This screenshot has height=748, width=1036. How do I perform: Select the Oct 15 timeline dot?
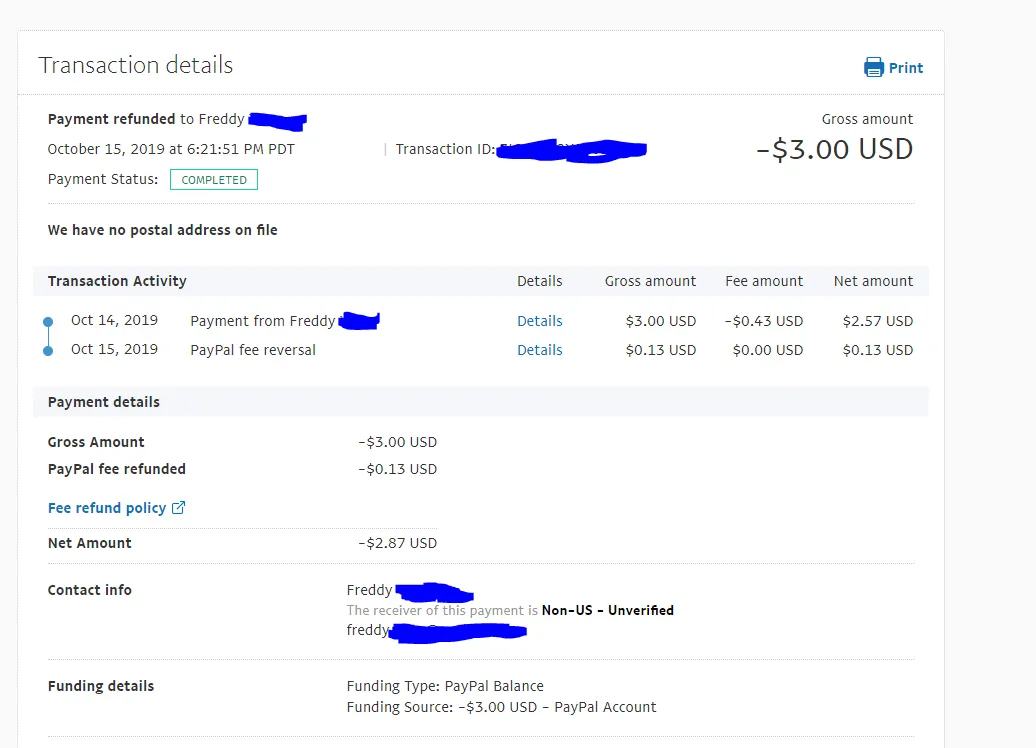(x=48, y=351)
